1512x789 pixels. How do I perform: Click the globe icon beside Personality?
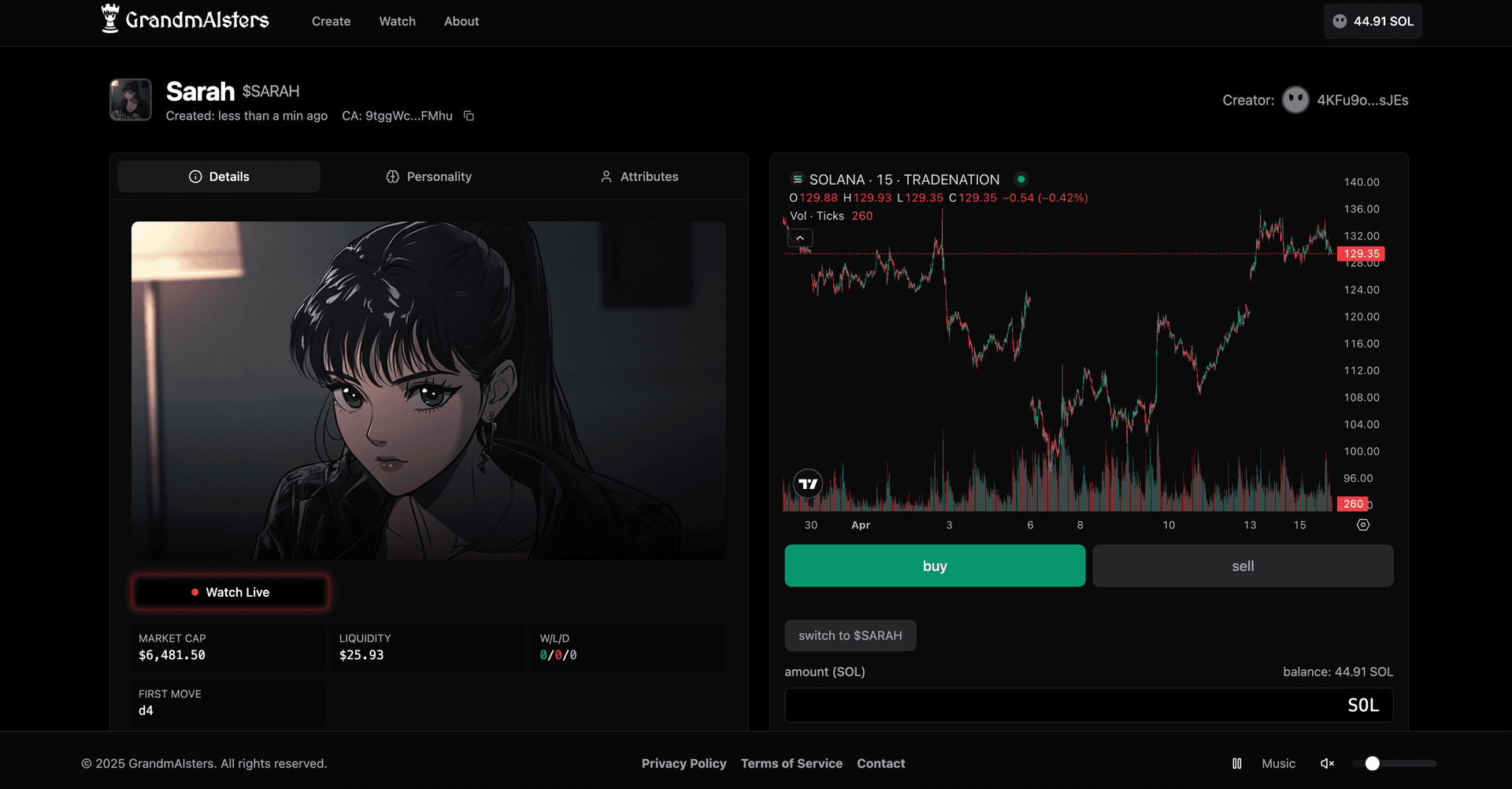pyautogui.click(x=393, y=176)
